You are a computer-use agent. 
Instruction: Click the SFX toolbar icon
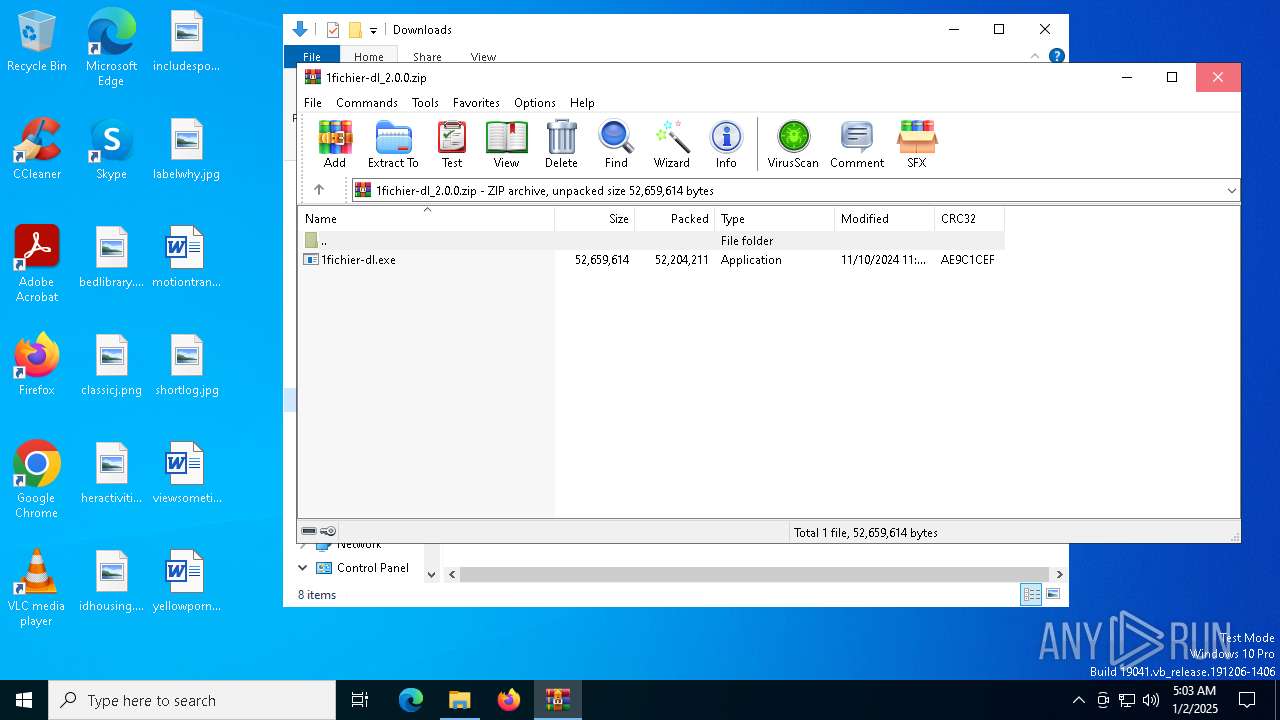coord(917,144)
